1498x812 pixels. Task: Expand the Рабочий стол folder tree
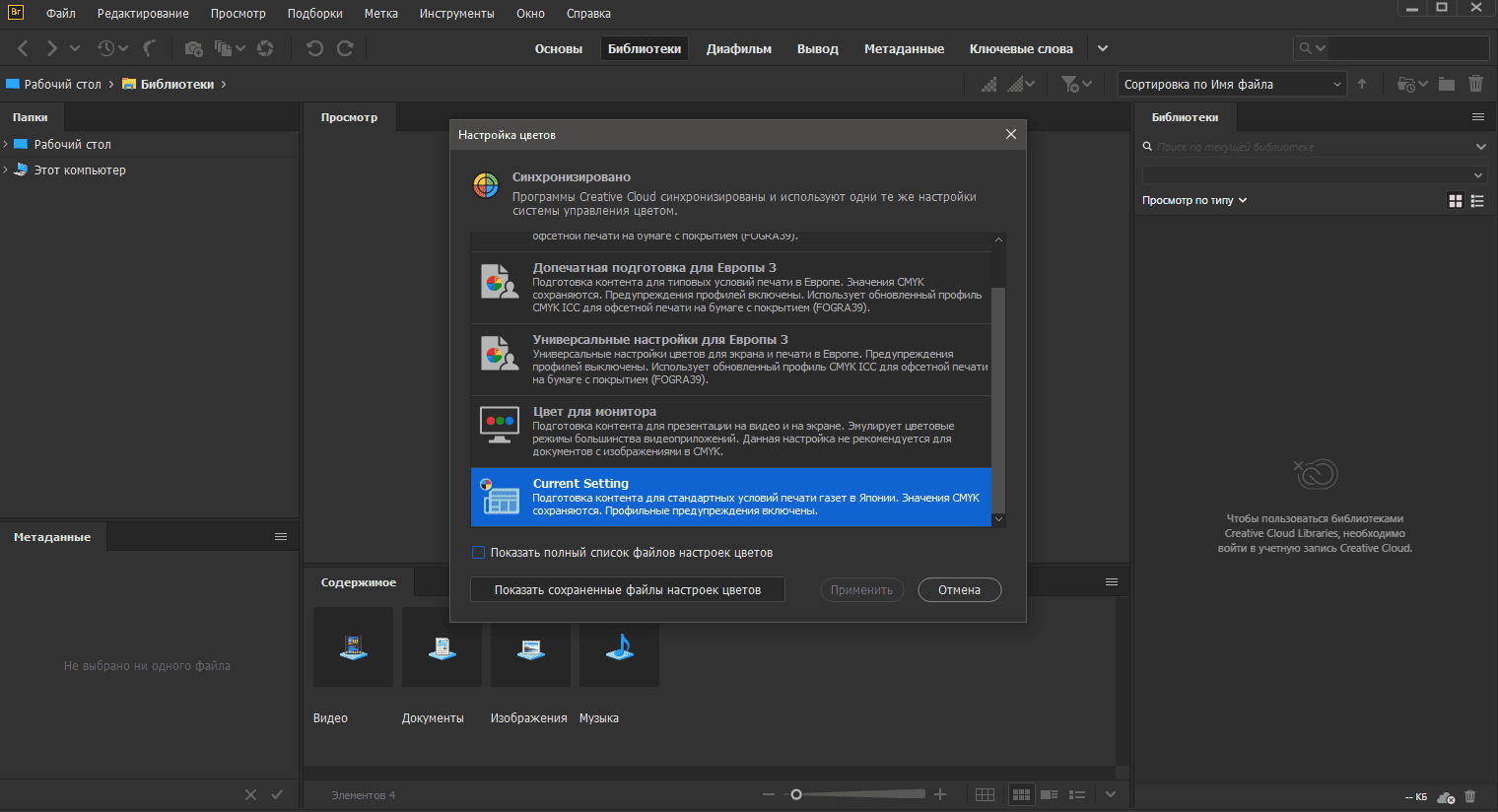pyautogui.click(x=6, y=145)
